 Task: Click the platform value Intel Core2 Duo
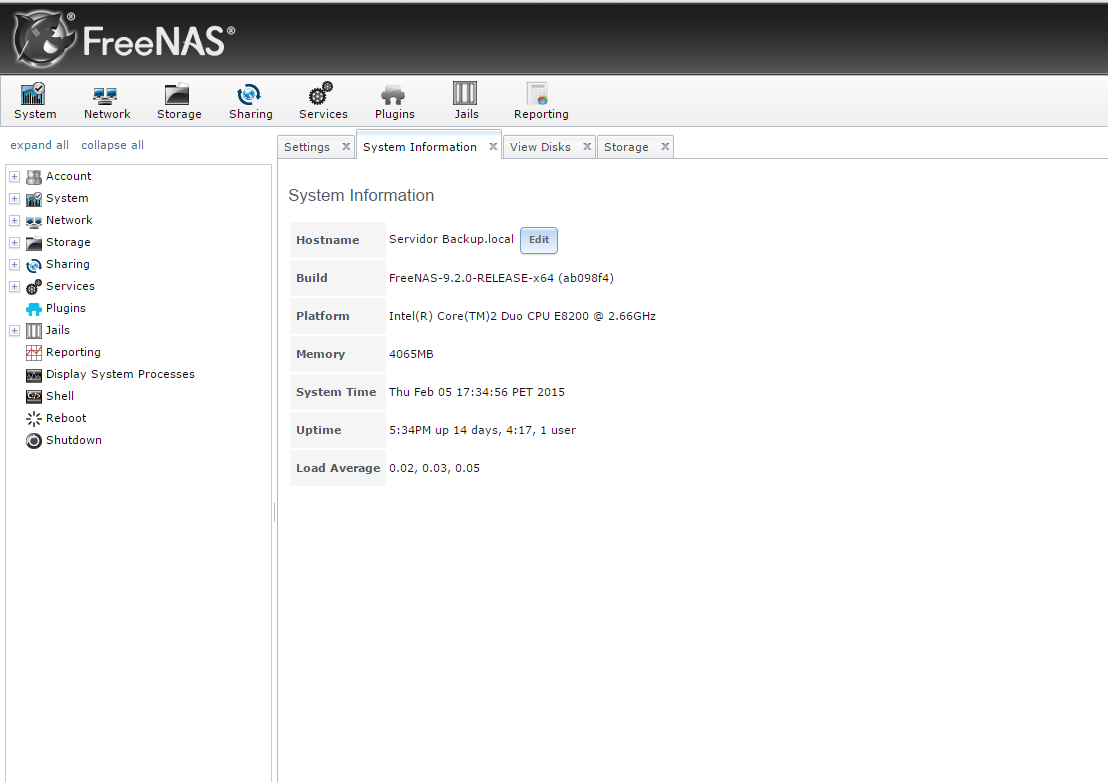pyautogui.click(x=522, y=316)
